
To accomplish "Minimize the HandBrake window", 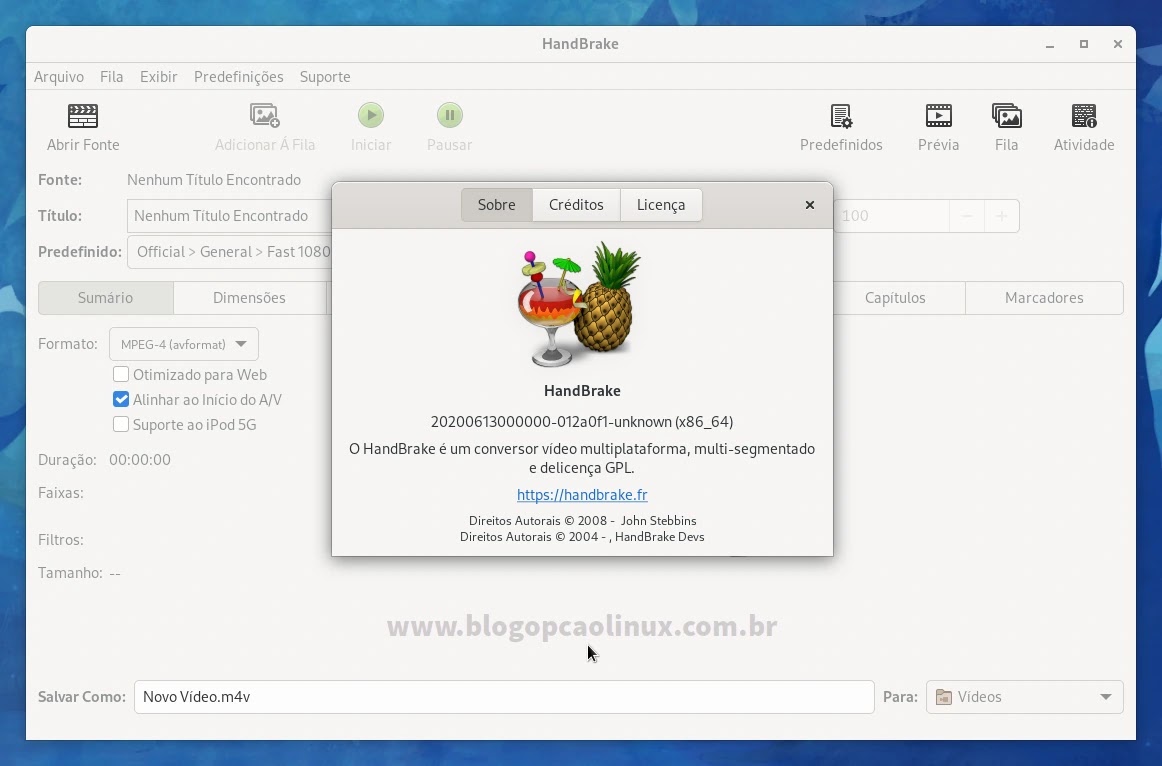I will click(1050, 44).
